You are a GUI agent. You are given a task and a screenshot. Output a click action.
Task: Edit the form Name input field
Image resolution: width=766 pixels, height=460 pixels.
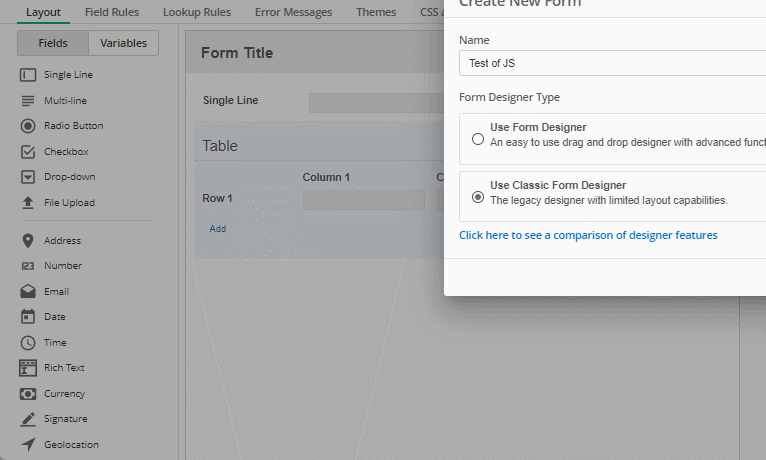pyautogui.click(x=613, y=63)
